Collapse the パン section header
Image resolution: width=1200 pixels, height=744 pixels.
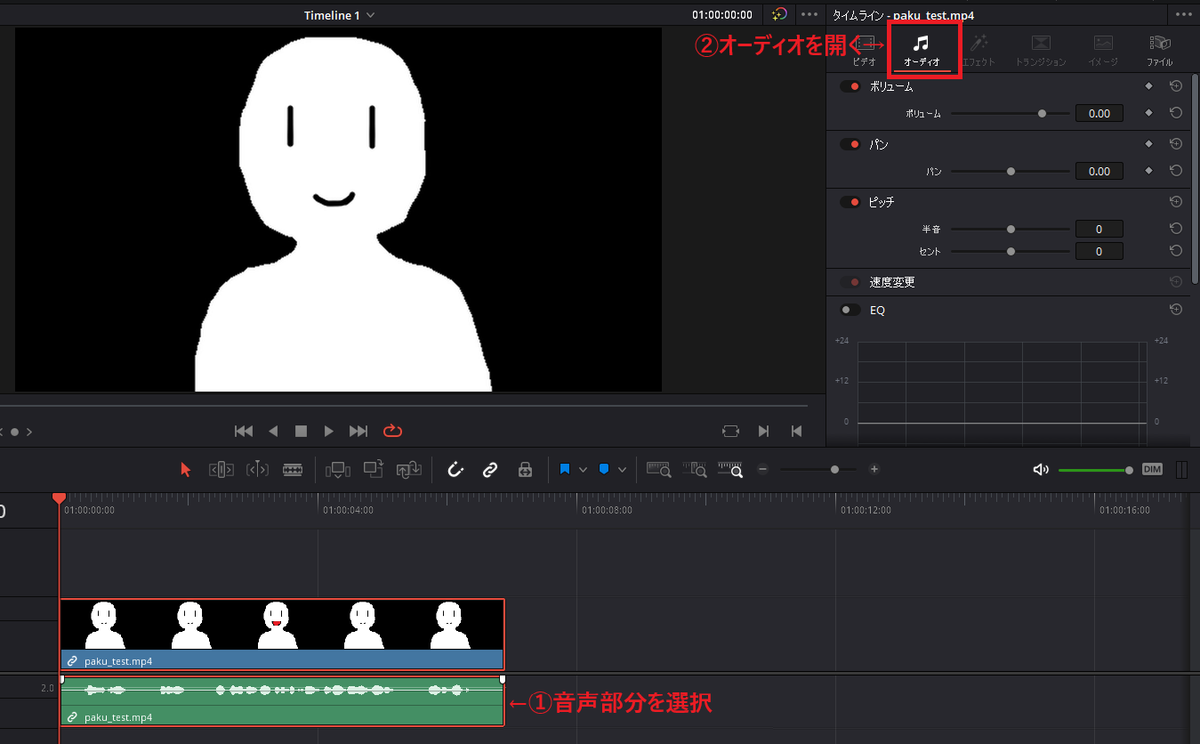[879, 145]
